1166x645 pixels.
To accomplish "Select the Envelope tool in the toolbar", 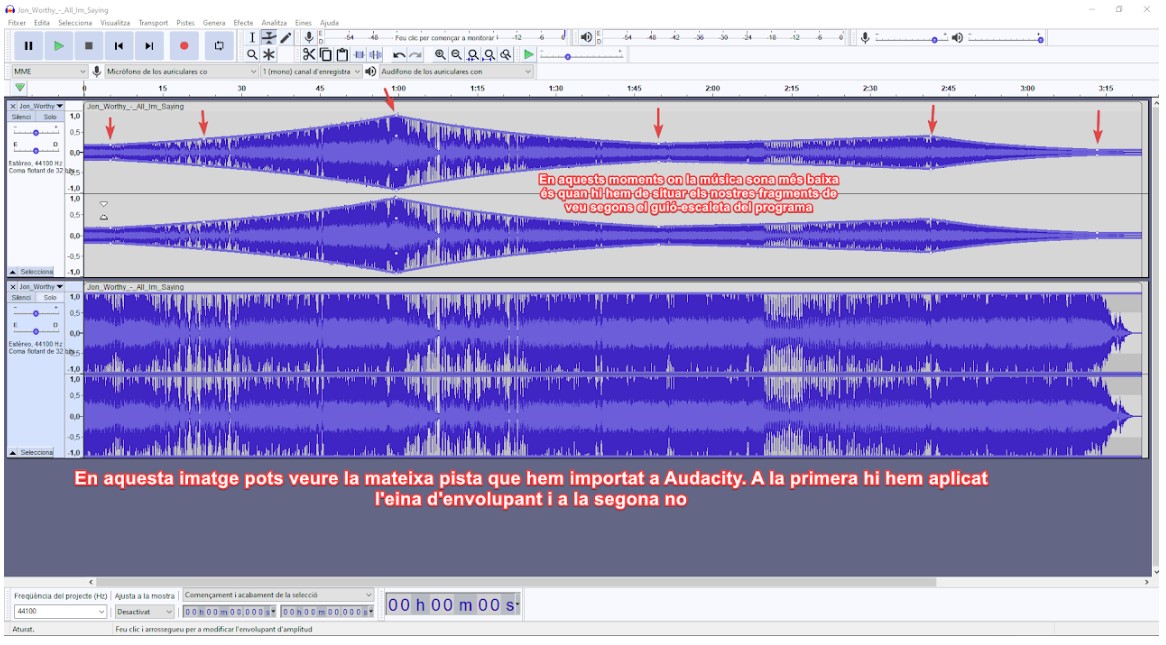I will 269,37.
